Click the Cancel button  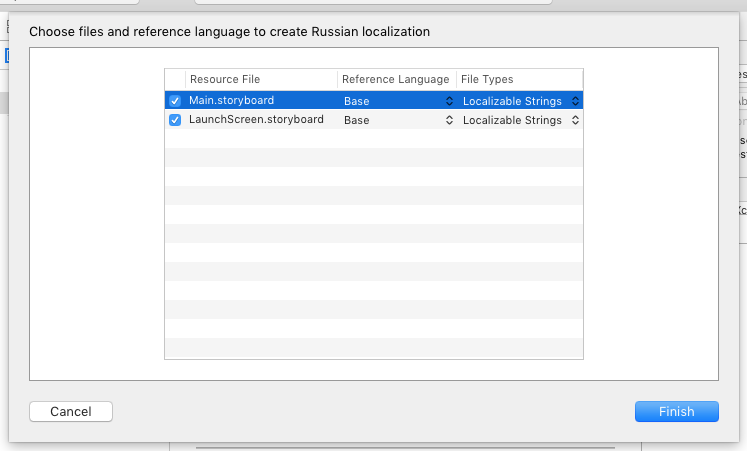[x=71, y=411]
